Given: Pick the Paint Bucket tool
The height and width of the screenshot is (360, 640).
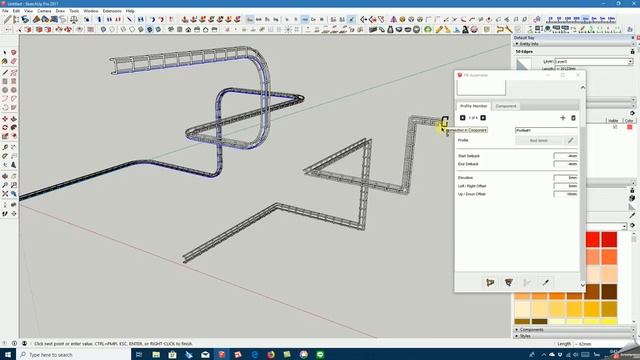Looking at the screenshot, I should [5, 61].
